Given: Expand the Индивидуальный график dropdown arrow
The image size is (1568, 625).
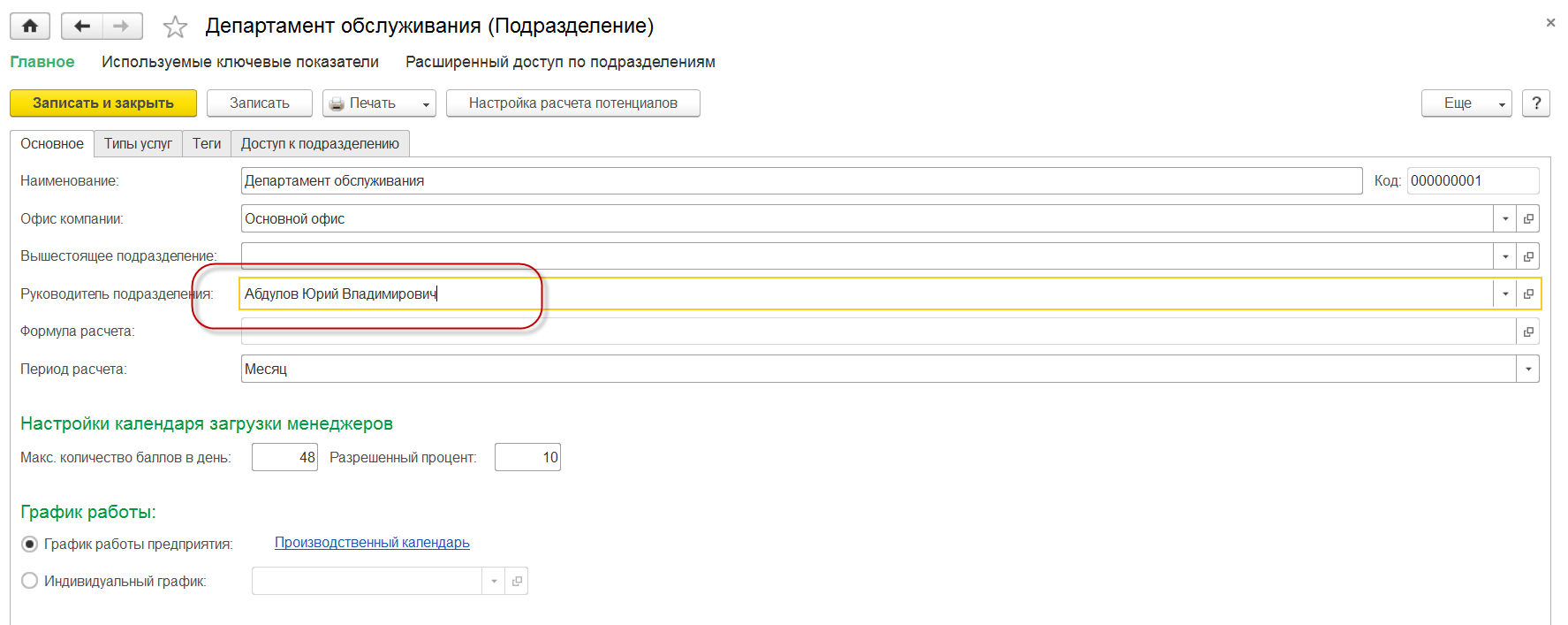Looking at the screenshot, I should [x=494, y=581].
